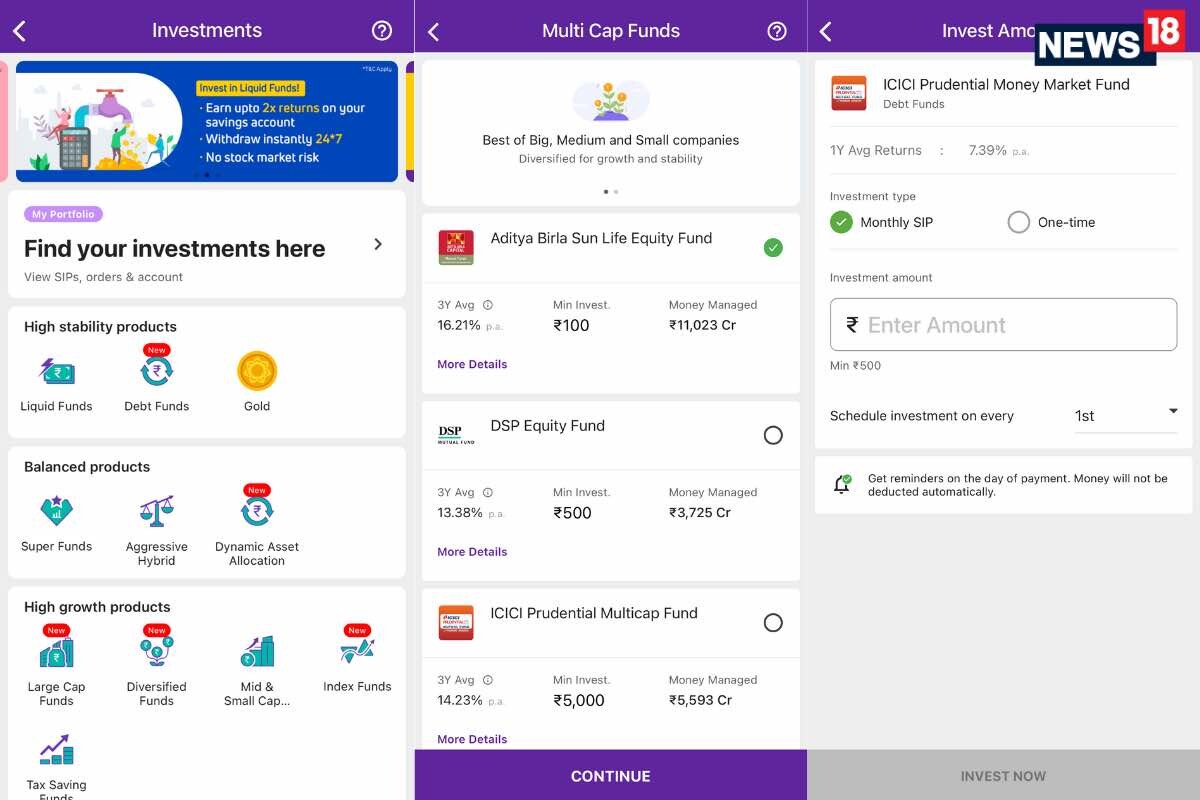The width and height of the screenshot is (1200, 800).
Task: Open help on the Multi Cap Funds screen
Action: click(777, 31)
